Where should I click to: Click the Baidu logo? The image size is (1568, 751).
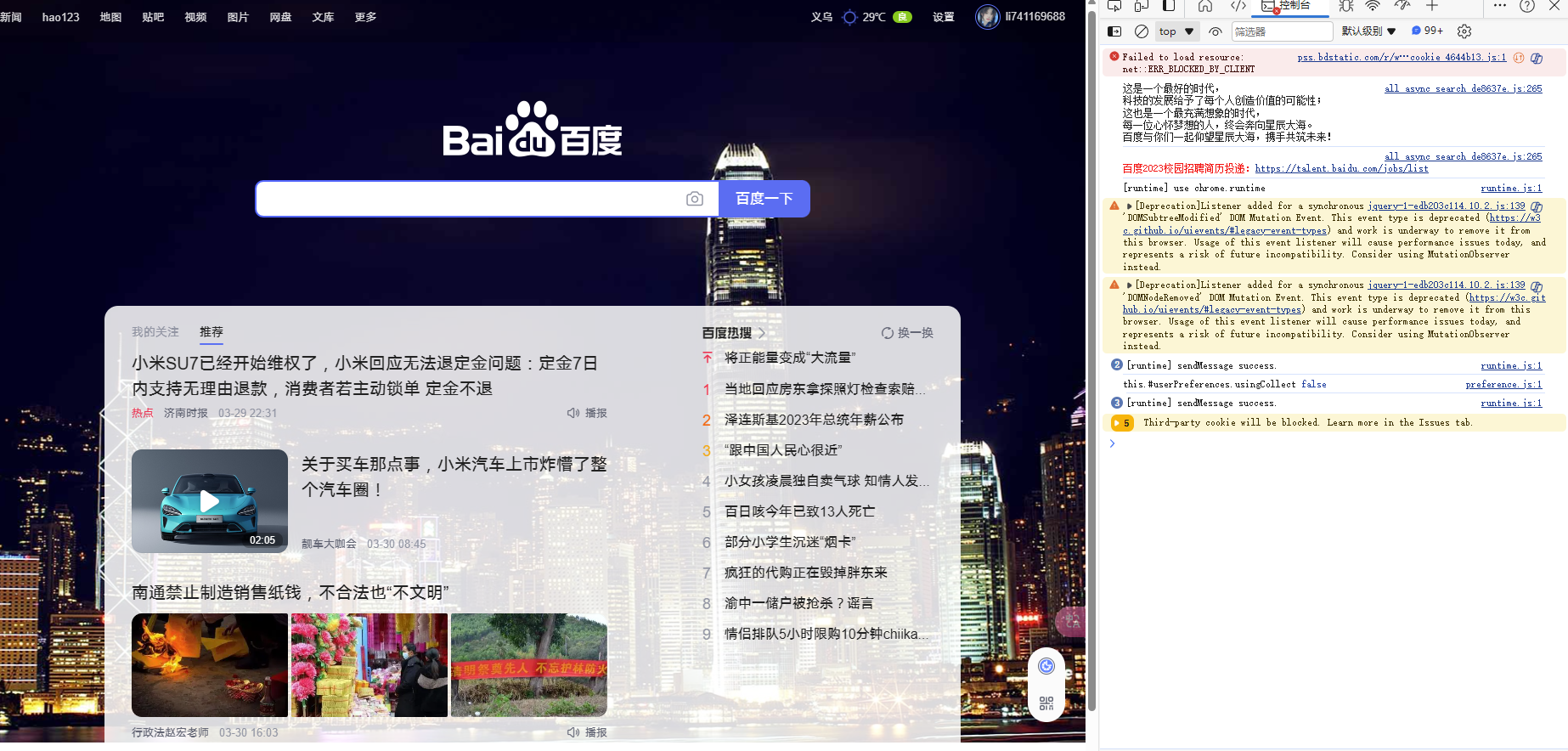[533, 130]
